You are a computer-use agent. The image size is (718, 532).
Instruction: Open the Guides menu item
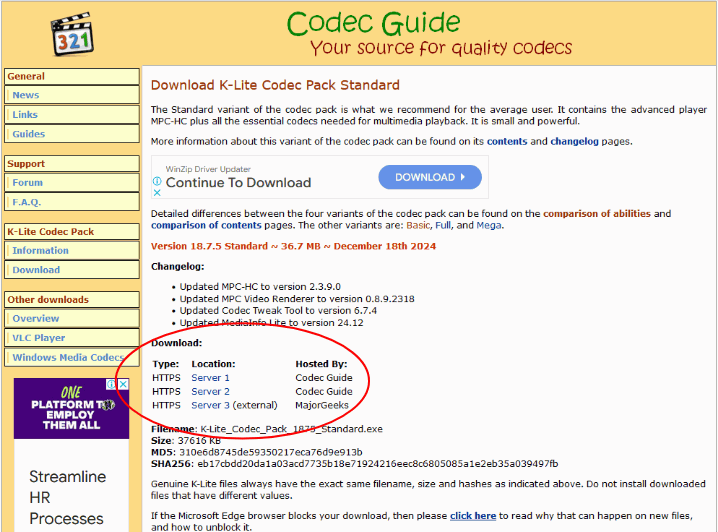tap(72, 134)
